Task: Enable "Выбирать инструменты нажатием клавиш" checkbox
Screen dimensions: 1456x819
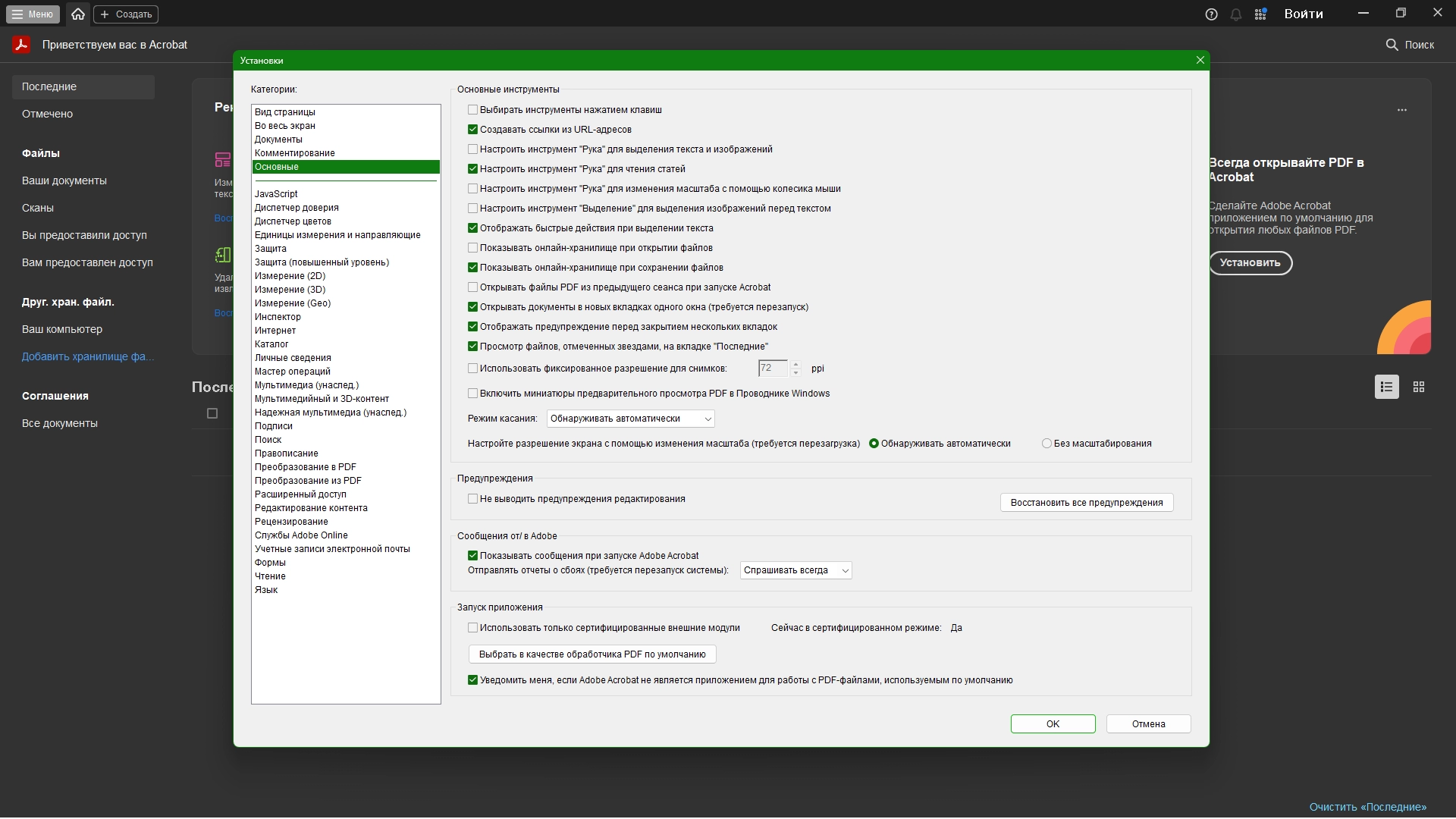Action: [x=472, y=110]
